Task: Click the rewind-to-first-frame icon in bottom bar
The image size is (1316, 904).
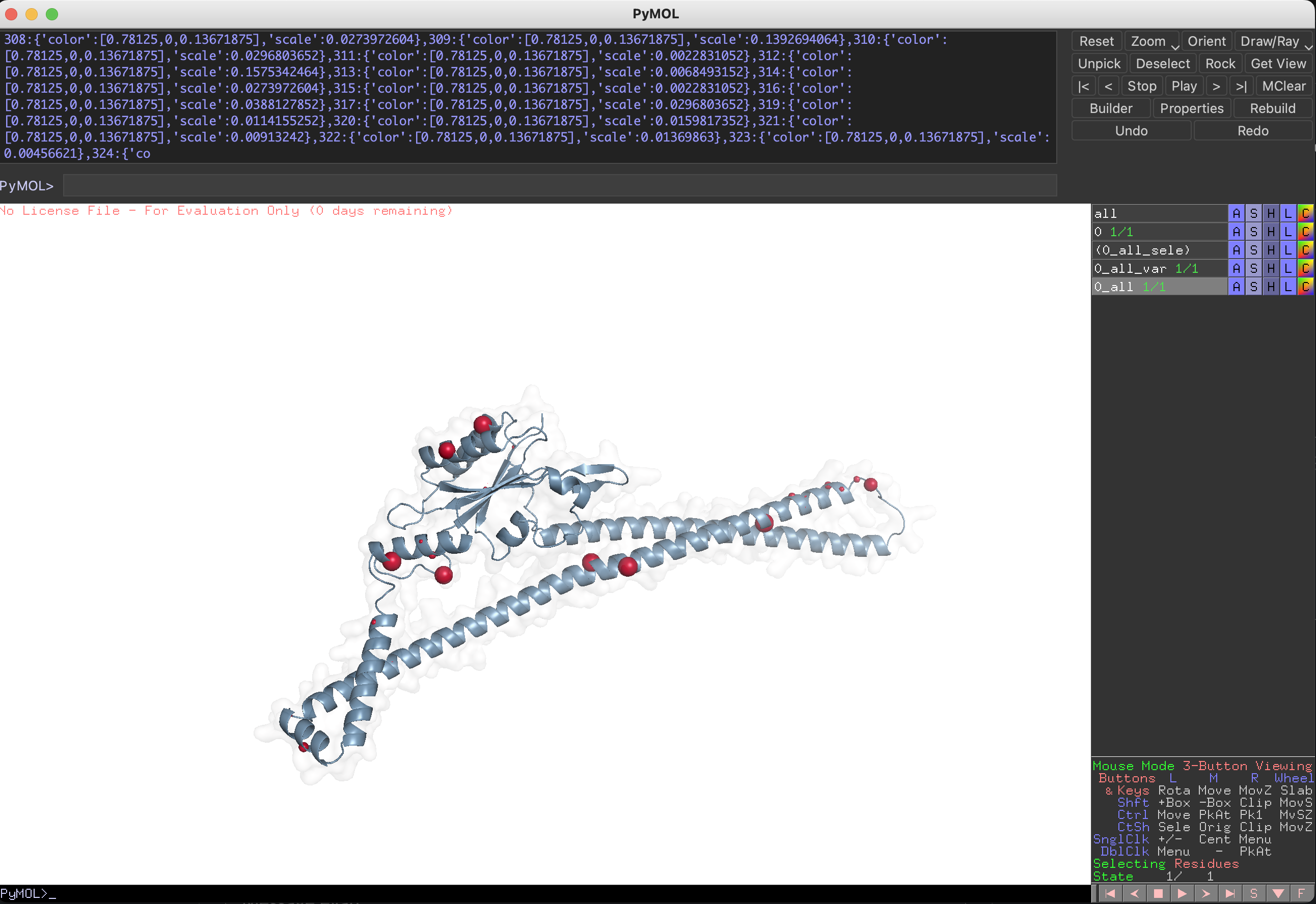Action: pyautogui.click(x=1110, y=893)
